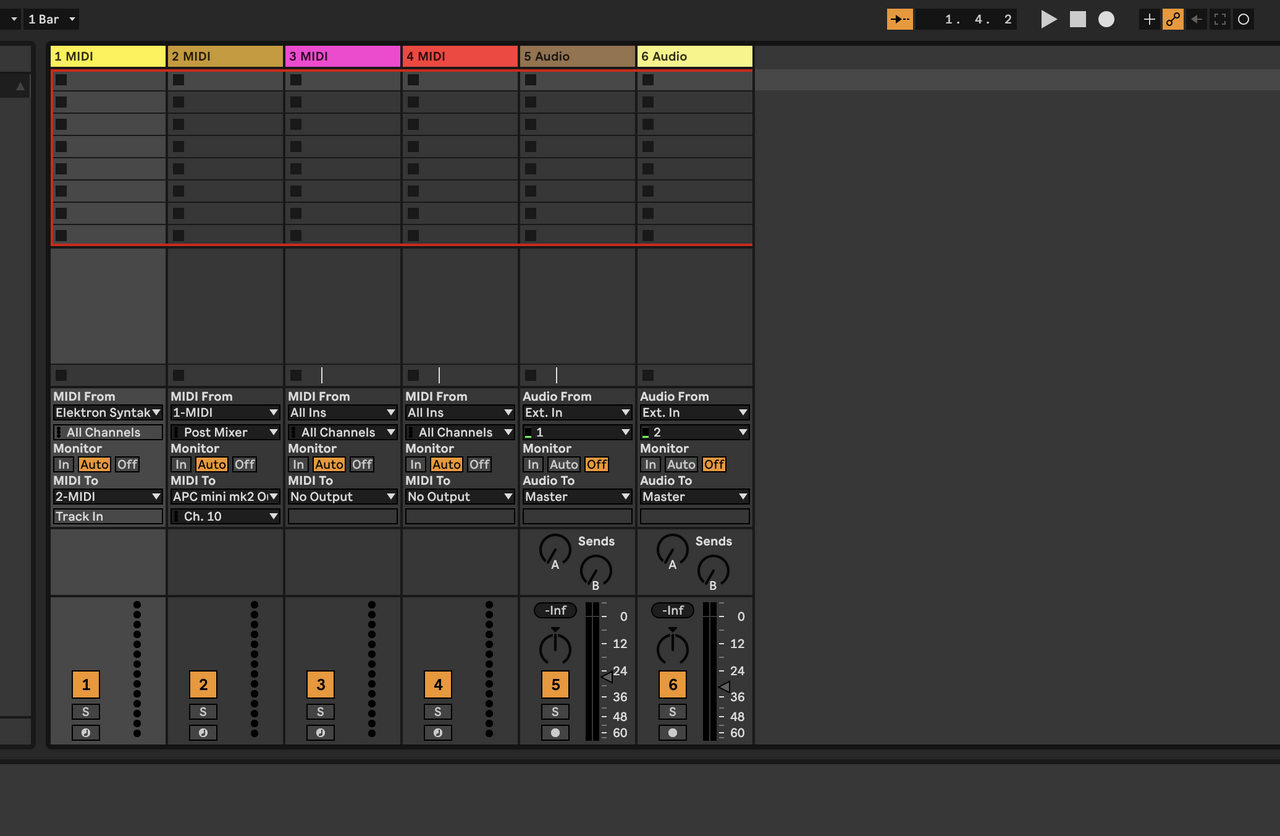Toggle the Automation Arm icon

pyautogui.click(x=1173, y=19)
